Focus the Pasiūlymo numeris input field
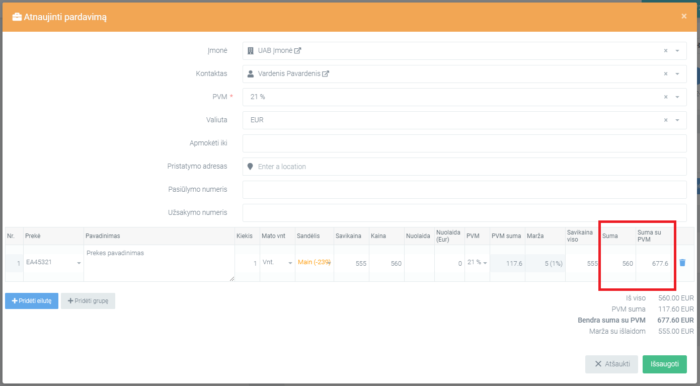The image size is (700, 386). click(464, 190)
